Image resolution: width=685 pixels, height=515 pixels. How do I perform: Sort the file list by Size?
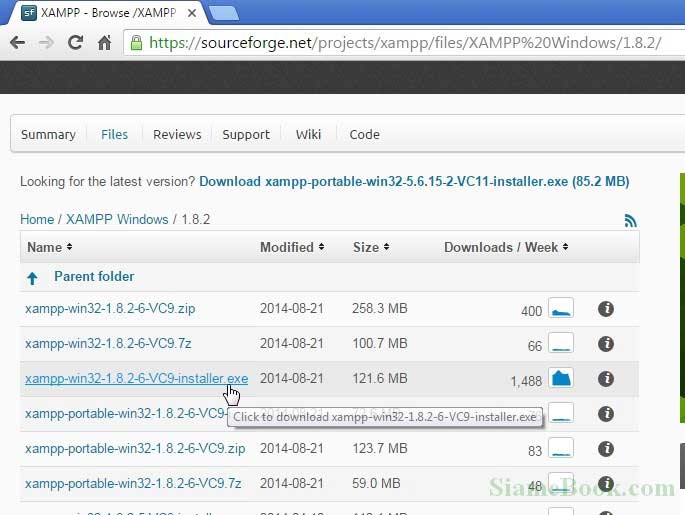click(370, 247)
